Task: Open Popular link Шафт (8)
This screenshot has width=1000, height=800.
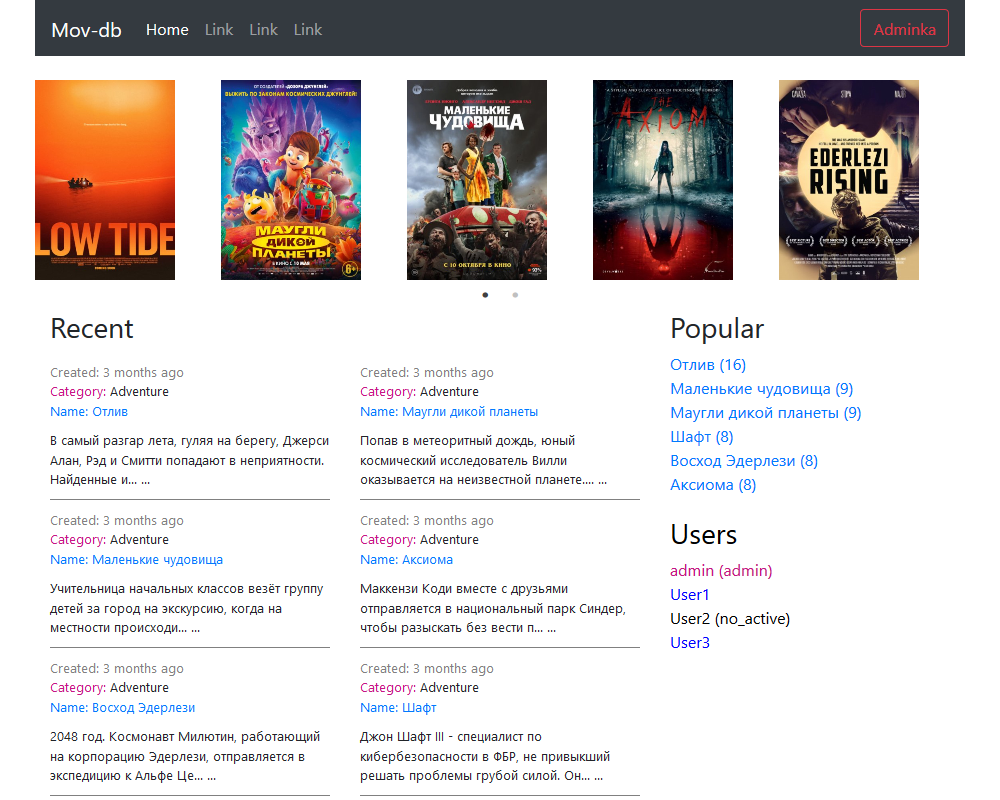Action: 702,437
